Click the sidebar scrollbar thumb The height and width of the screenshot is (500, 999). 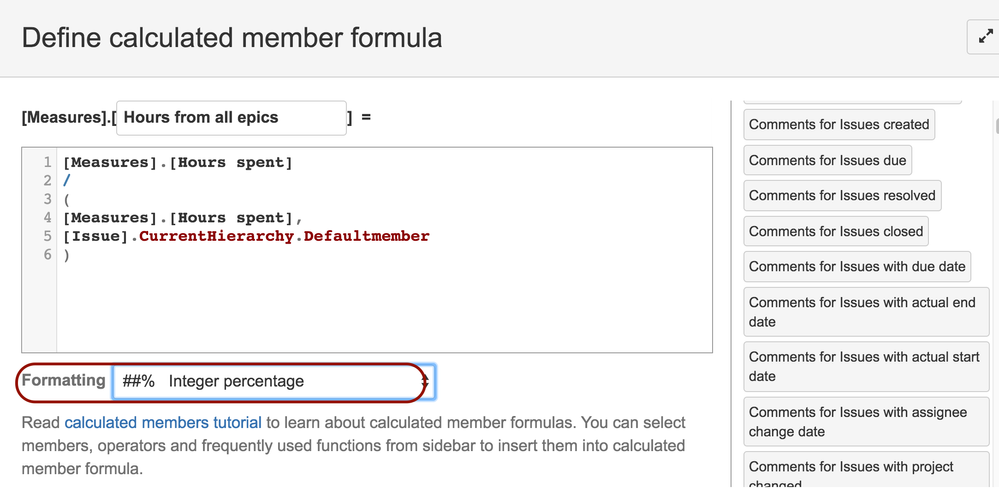click(x=996, y=125)
